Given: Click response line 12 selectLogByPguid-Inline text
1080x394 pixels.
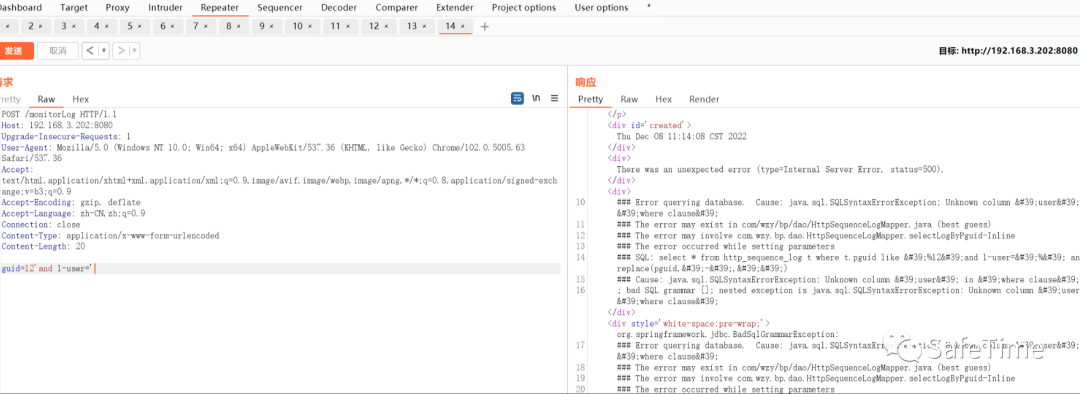Looking at the screenshot, I should pyautogui.click(x=816, y=235).
